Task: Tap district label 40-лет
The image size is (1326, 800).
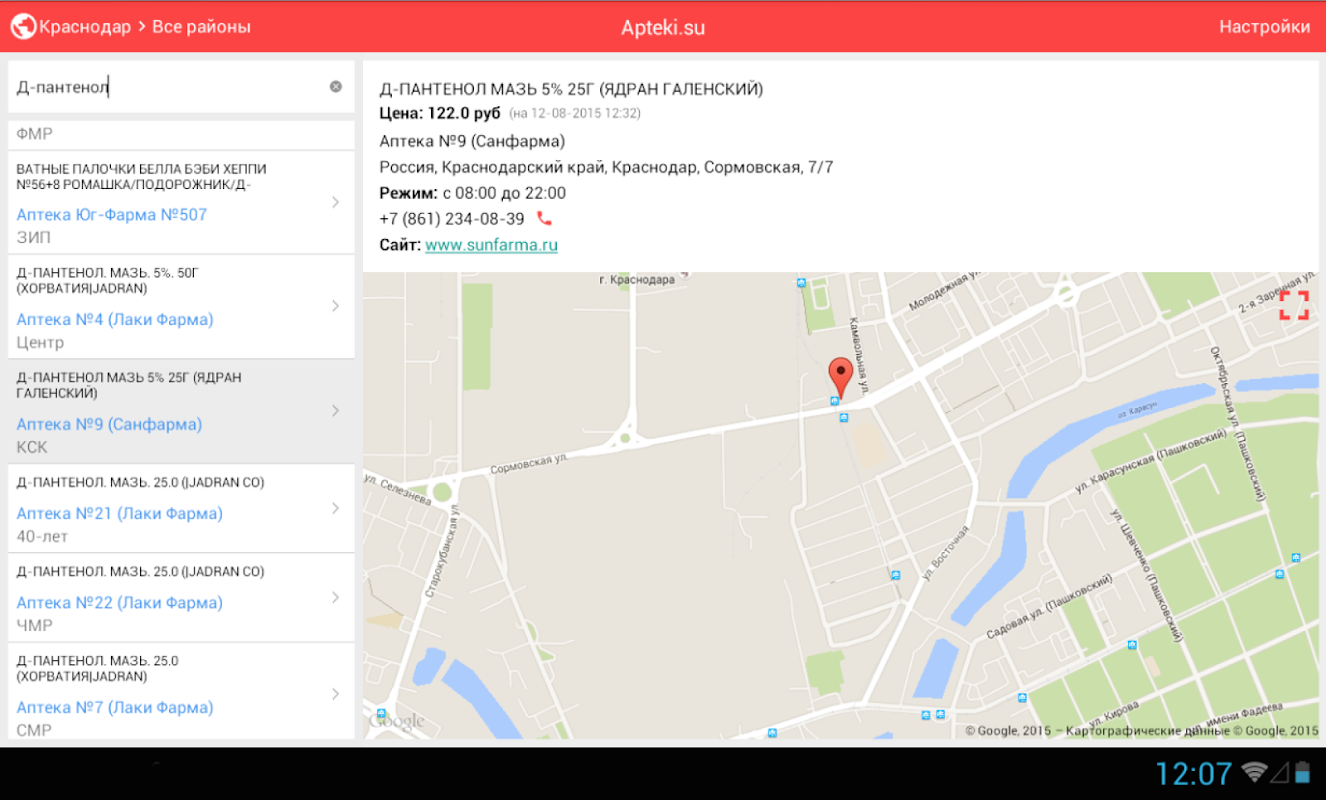Action: 42,537
